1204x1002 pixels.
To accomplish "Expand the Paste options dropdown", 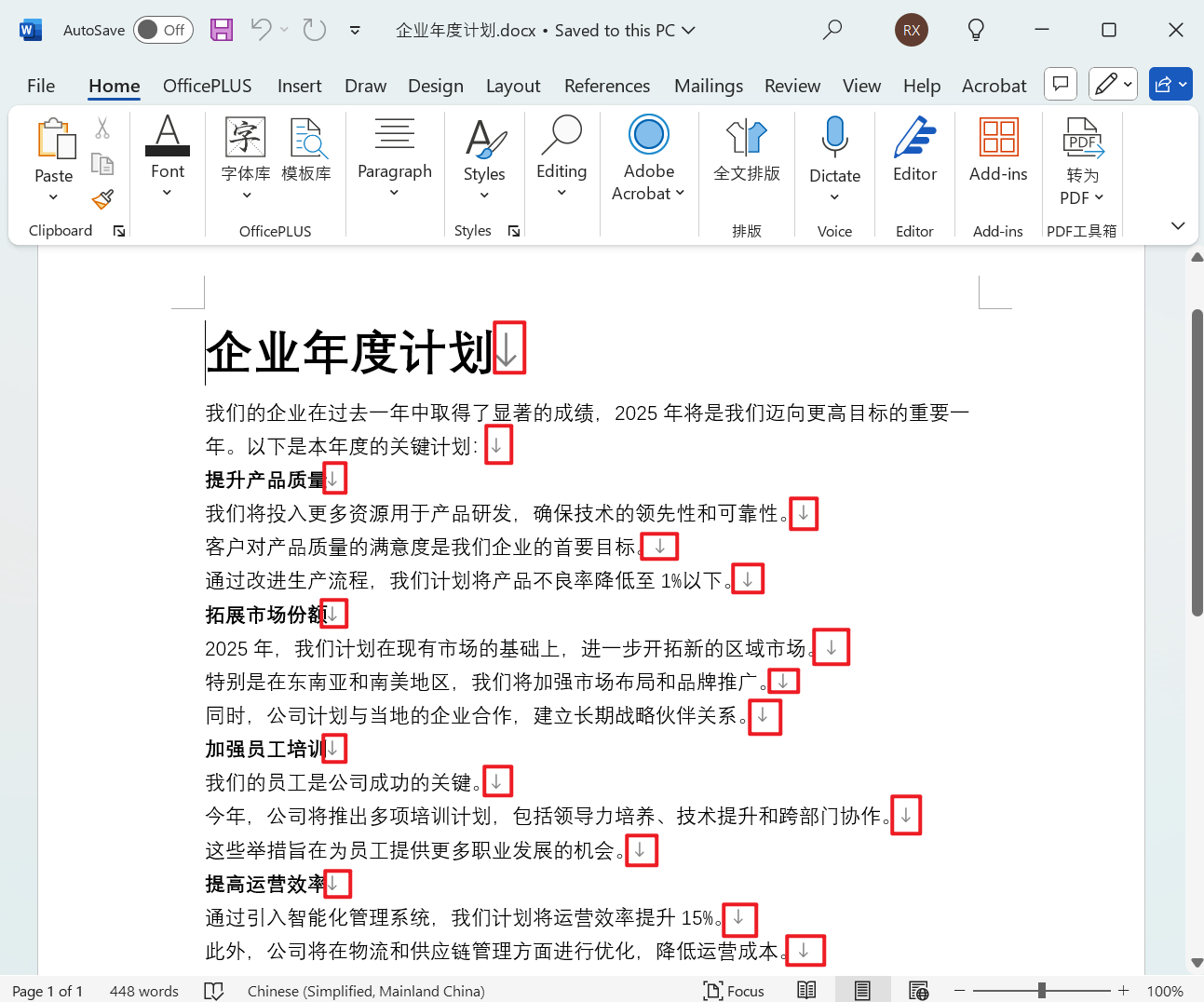I will [x=53, y=196].
